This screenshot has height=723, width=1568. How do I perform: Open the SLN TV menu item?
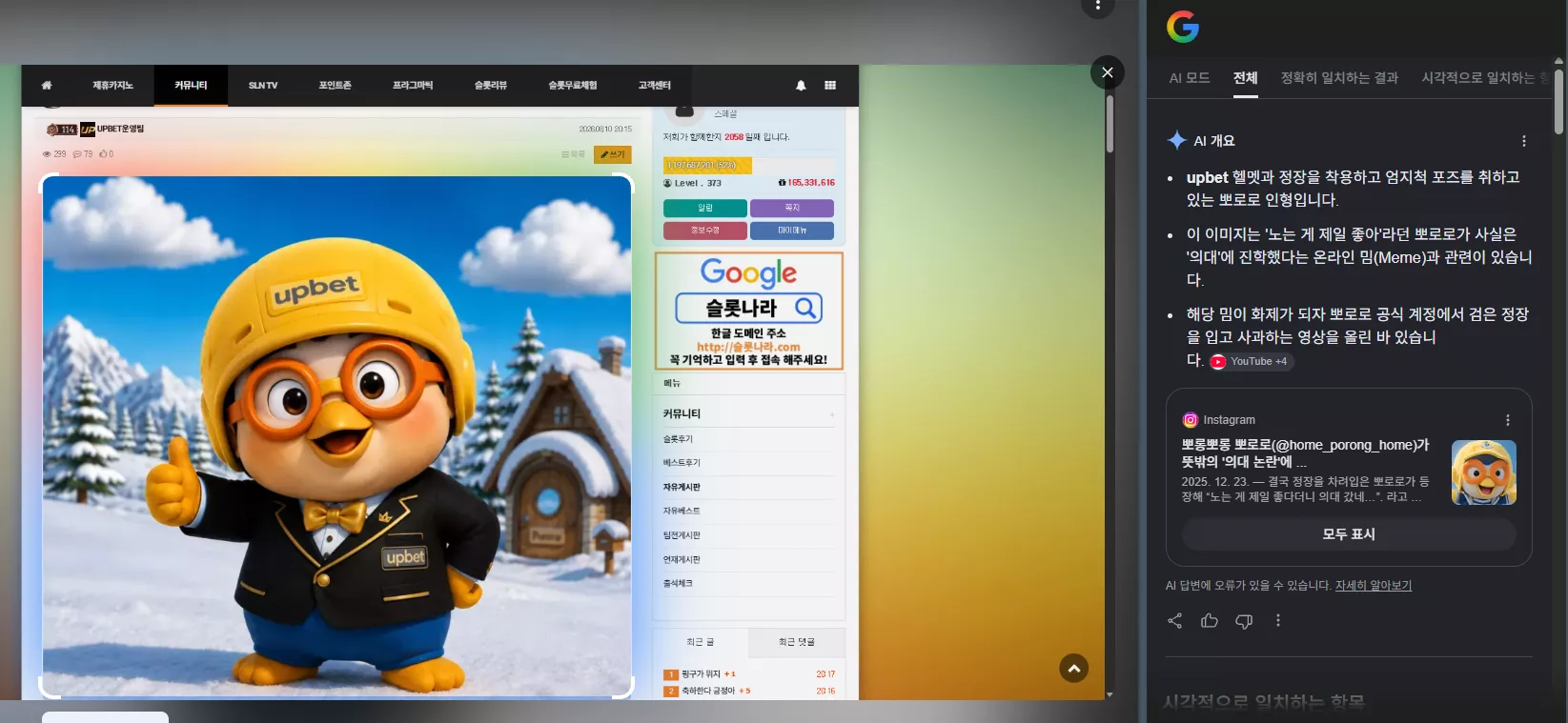coord(263,86)
